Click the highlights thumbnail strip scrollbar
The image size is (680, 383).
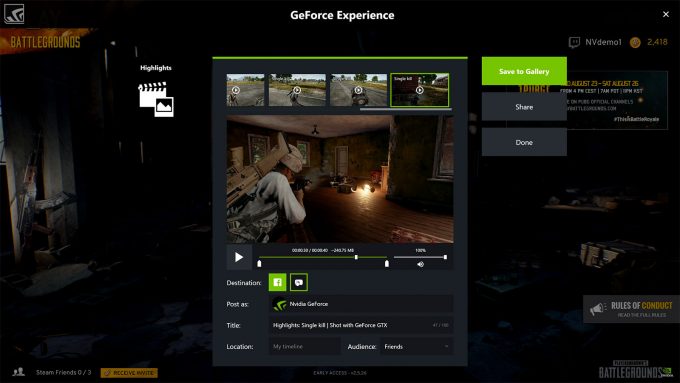tap(405, 109)
